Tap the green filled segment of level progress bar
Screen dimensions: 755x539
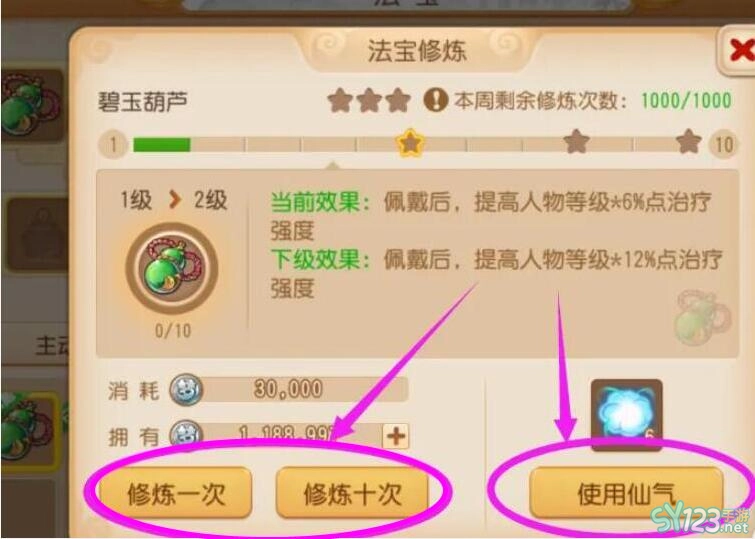[x=162, y=145]
